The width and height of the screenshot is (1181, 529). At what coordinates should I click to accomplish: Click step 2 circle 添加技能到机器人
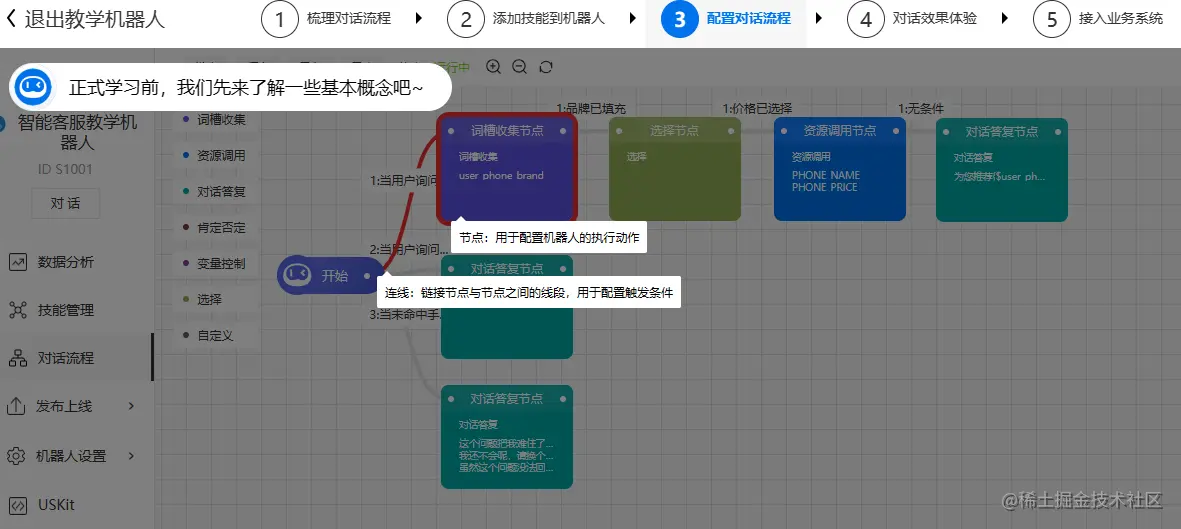coord(465,19)
